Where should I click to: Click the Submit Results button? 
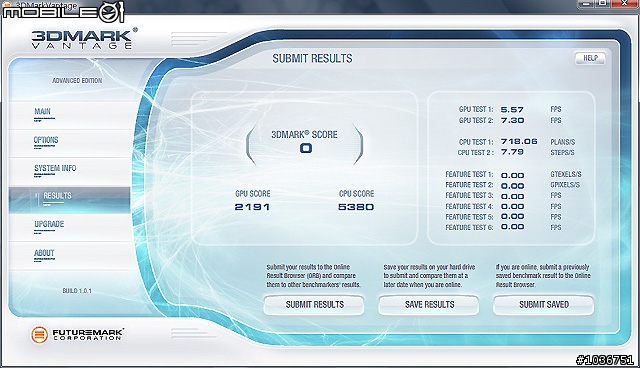click(x=314, y=305)
